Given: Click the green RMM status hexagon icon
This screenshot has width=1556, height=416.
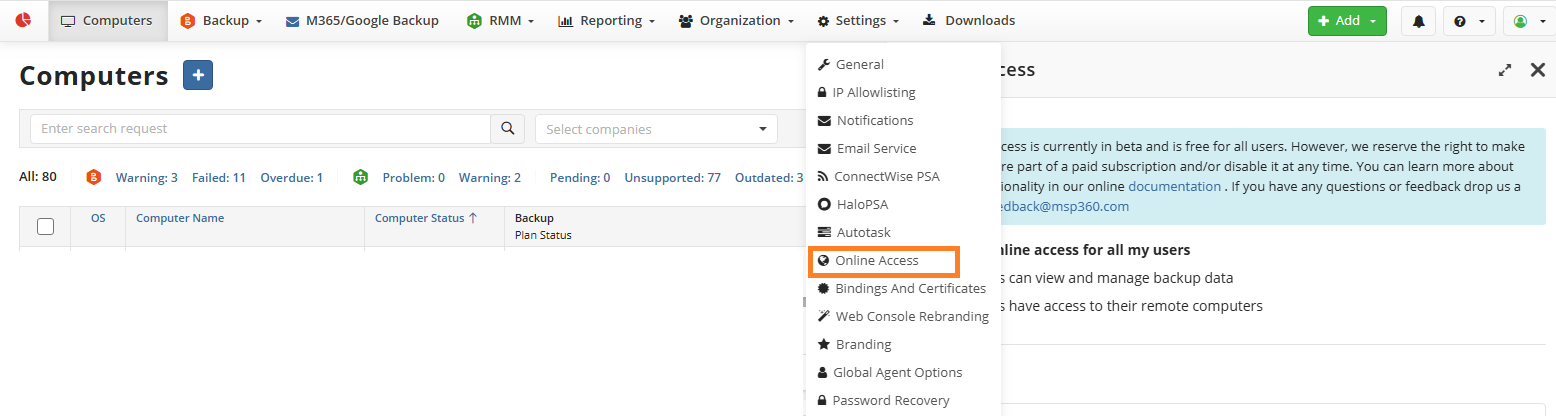Looking at the screenshot, I should point(361,177).
